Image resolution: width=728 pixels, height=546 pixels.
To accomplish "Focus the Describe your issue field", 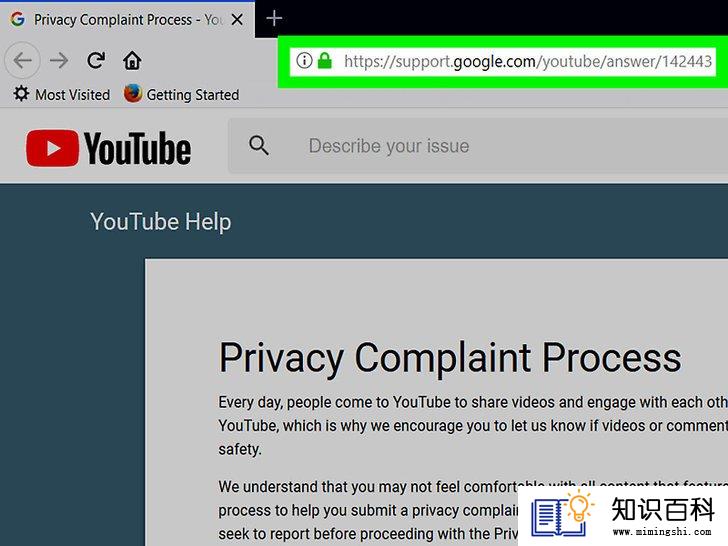I will (478, 146).
